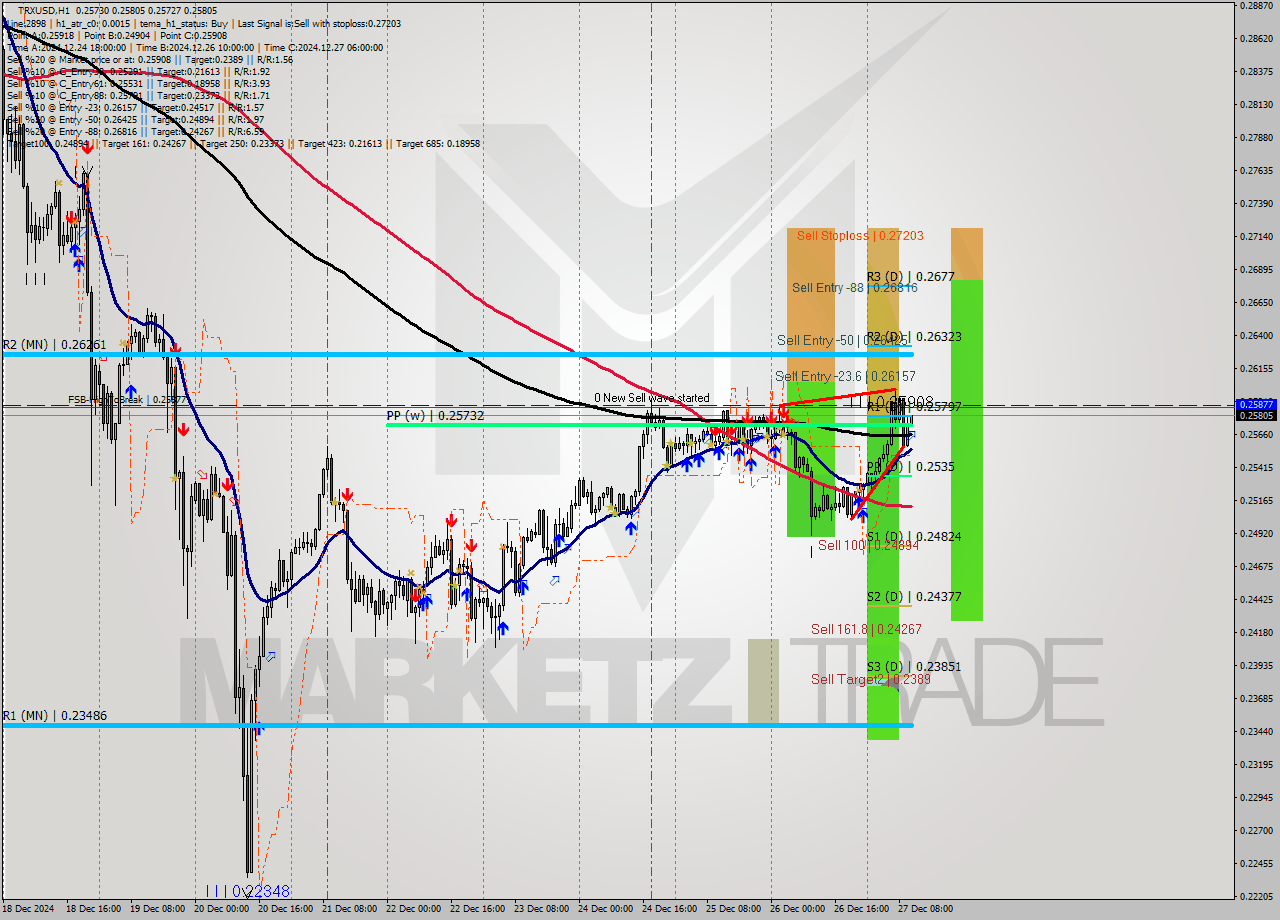The image size is (1280, 920).
Task: Click the '24 Dec 16:00' time axis label
Action: 669,909
